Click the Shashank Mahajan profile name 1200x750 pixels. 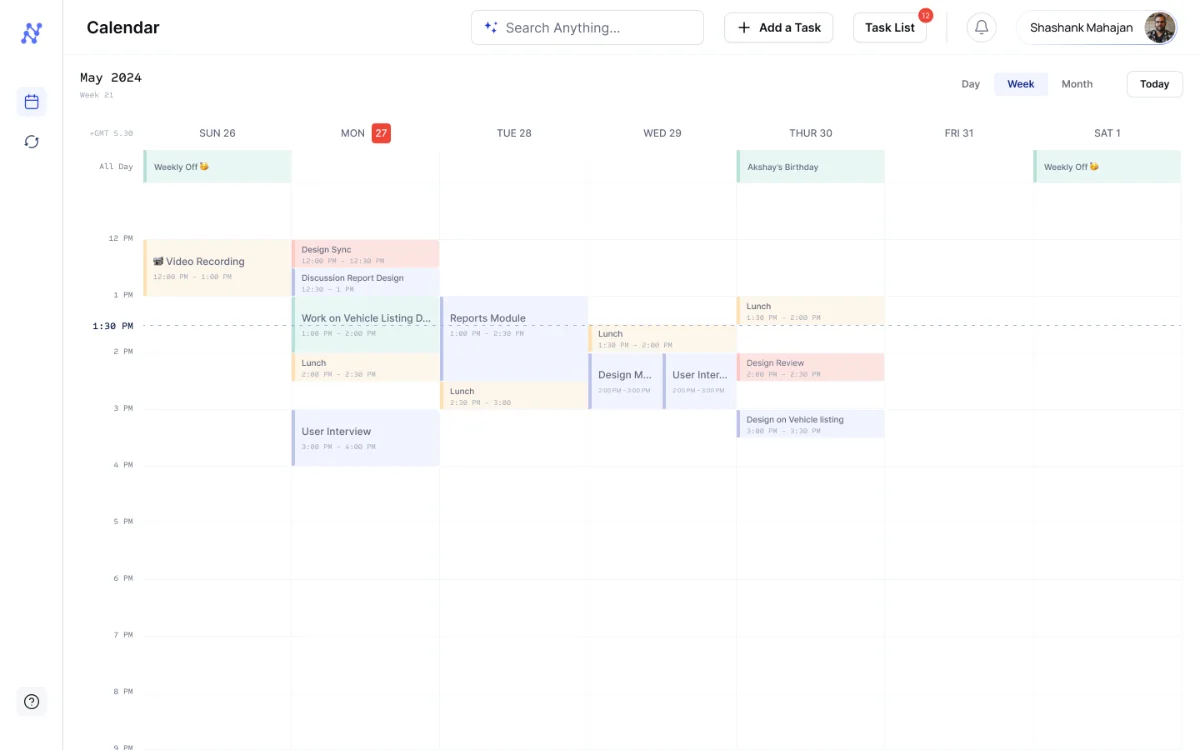pos(1081,28)
